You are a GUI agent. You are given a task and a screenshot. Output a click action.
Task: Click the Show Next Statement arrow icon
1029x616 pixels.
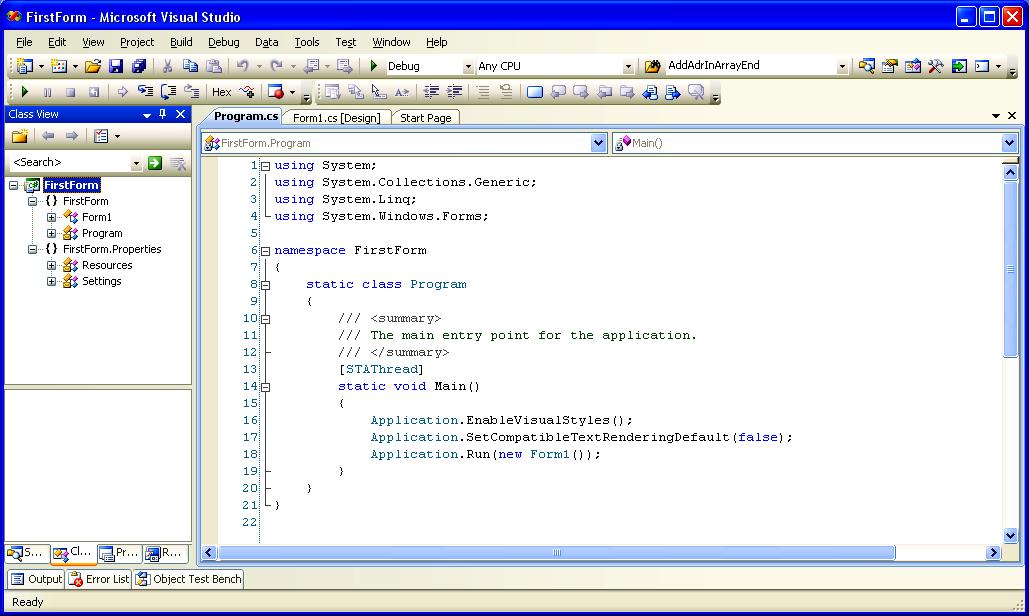(122, 92)
